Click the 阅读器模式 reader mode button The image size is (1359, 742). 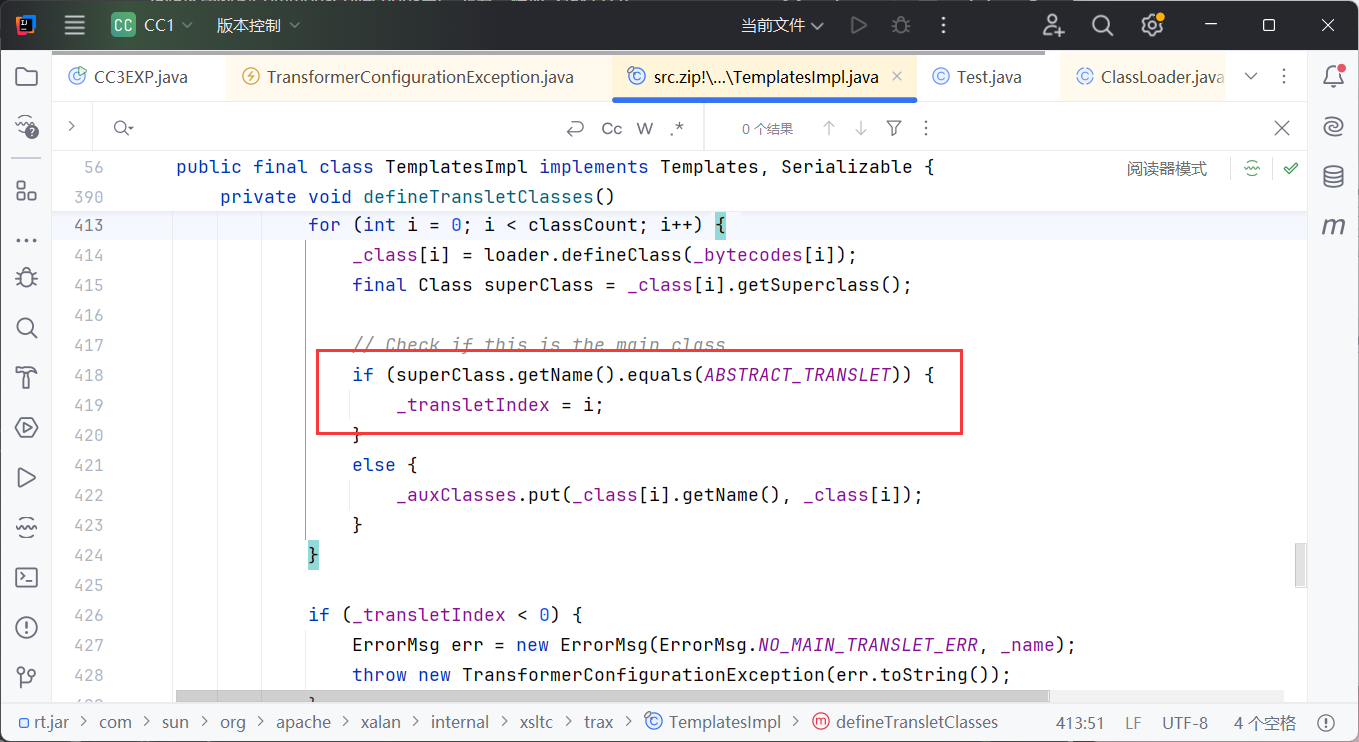pyautogui.click(x=1166, y=169)
